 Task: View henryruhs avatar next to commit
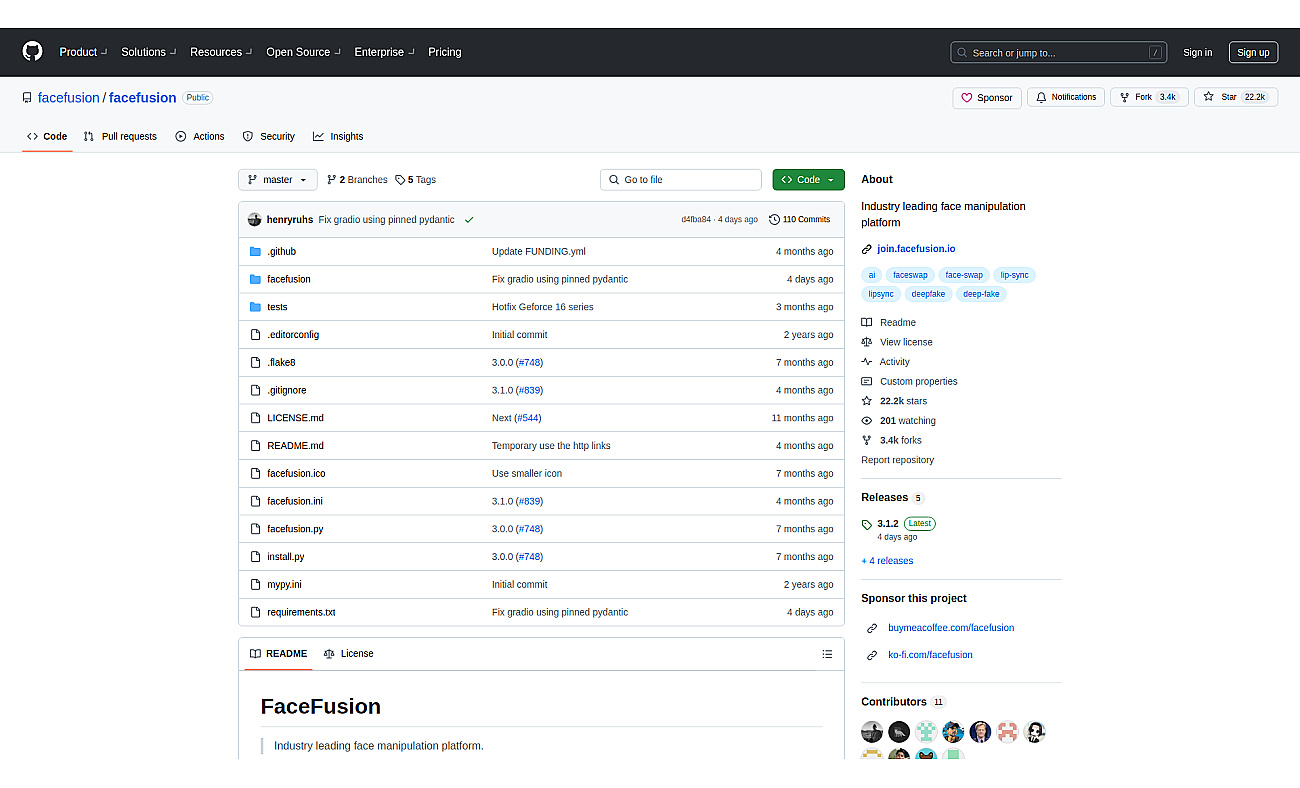(255, 219)
